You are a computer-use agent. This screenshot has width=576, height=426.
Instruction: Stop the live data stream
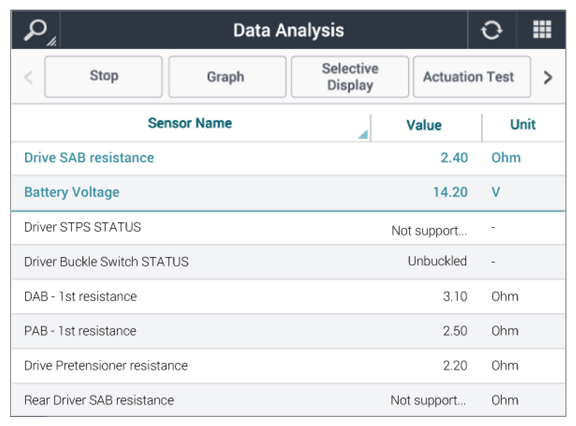pos(103,77)
